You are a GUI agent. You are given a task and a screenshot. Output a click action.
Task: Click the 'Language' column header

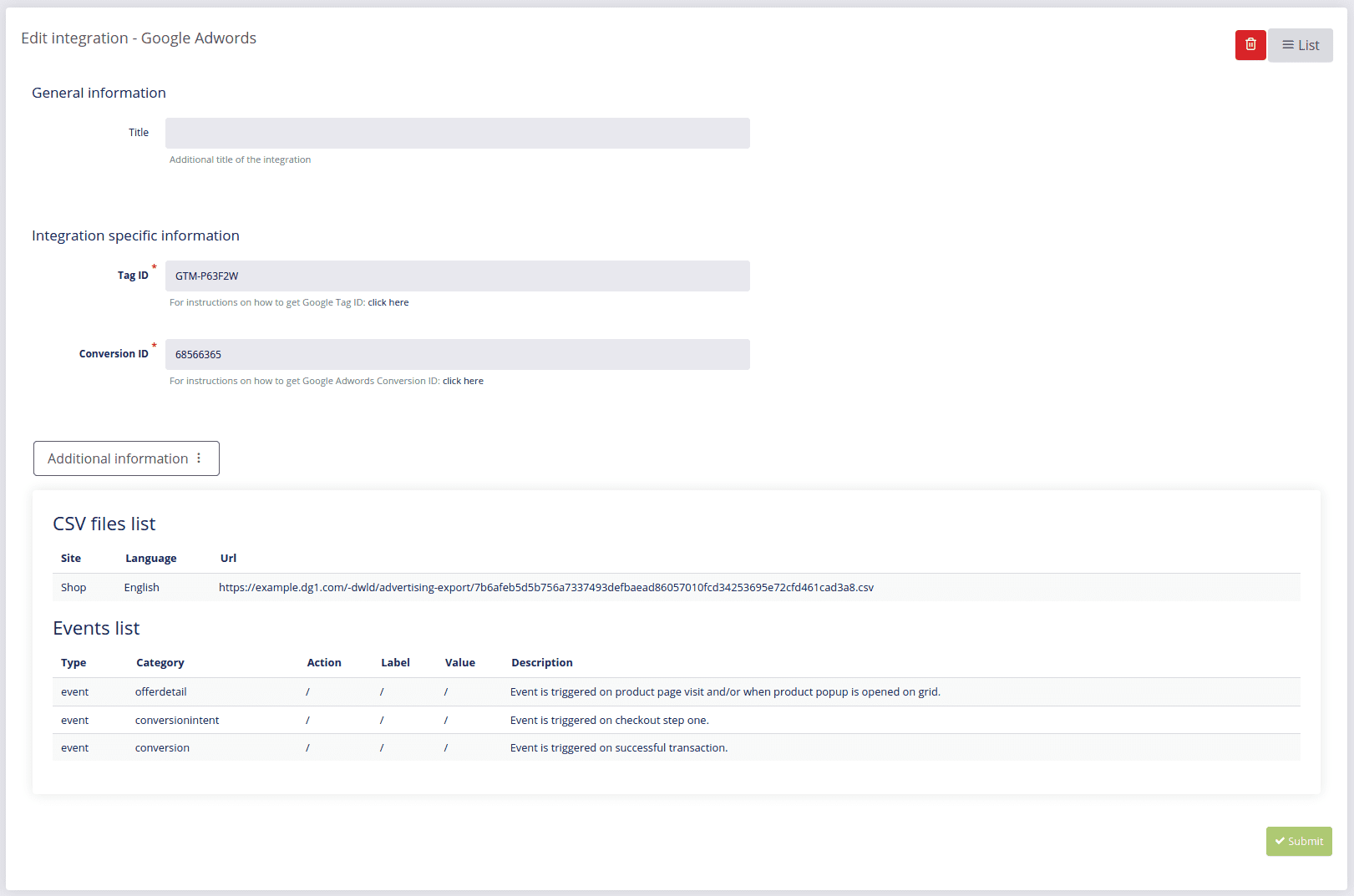(x=151, y=558)
